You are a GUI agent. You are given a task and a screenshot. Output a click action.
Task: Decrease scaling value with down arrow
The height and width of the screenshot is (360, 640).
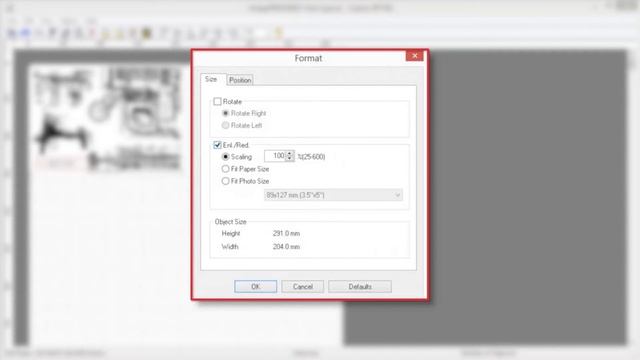[290, 158]
